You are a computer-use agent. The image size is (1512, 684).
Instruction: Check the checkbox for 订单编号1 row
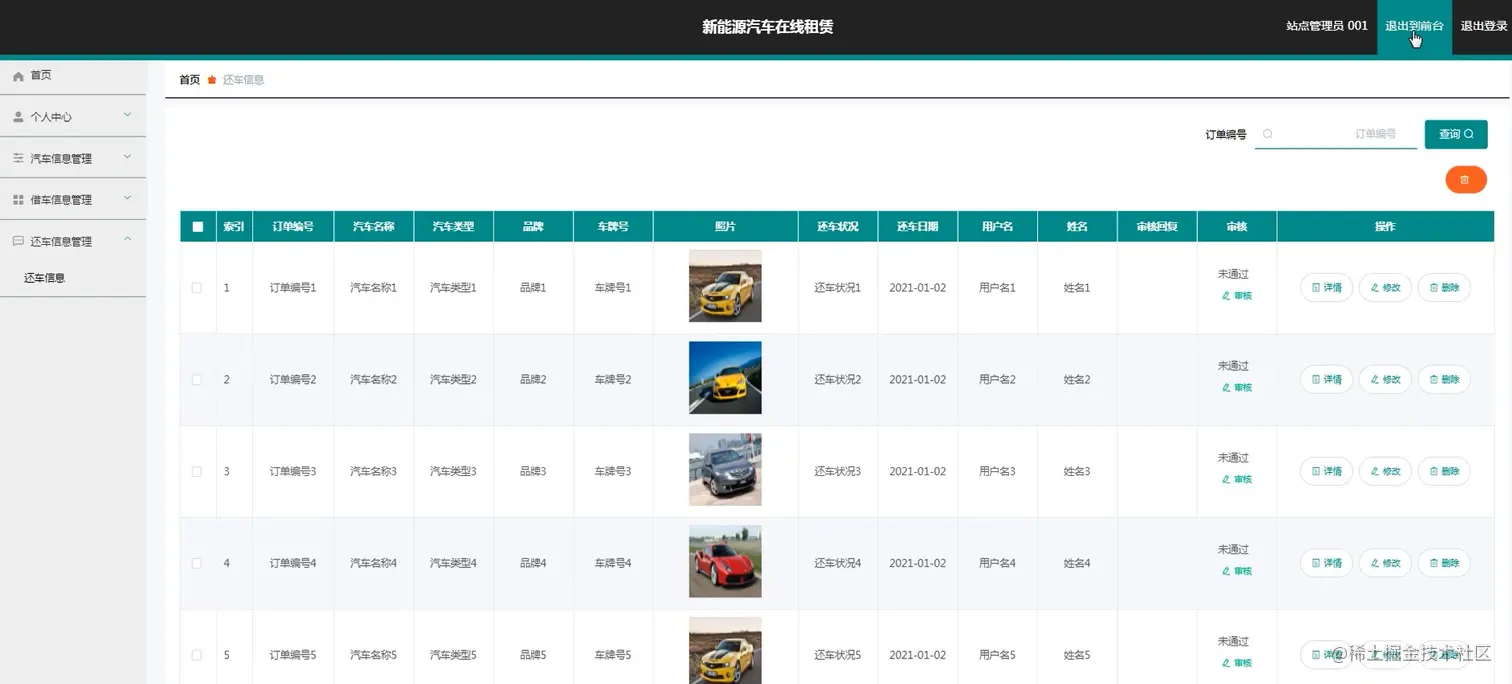pyautogui.click(x=197, y=287)
